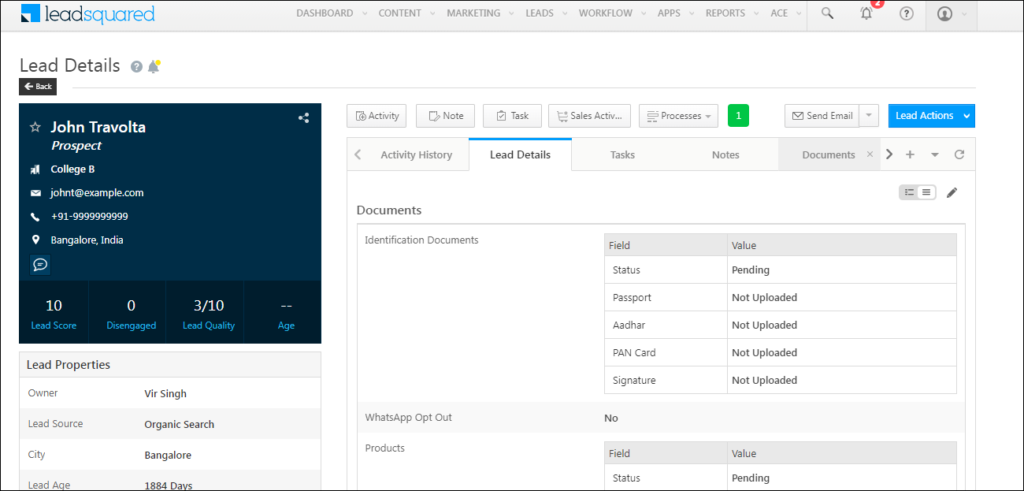Click the LeadSquared logo
1024x491 pixels.
(88, 13)
